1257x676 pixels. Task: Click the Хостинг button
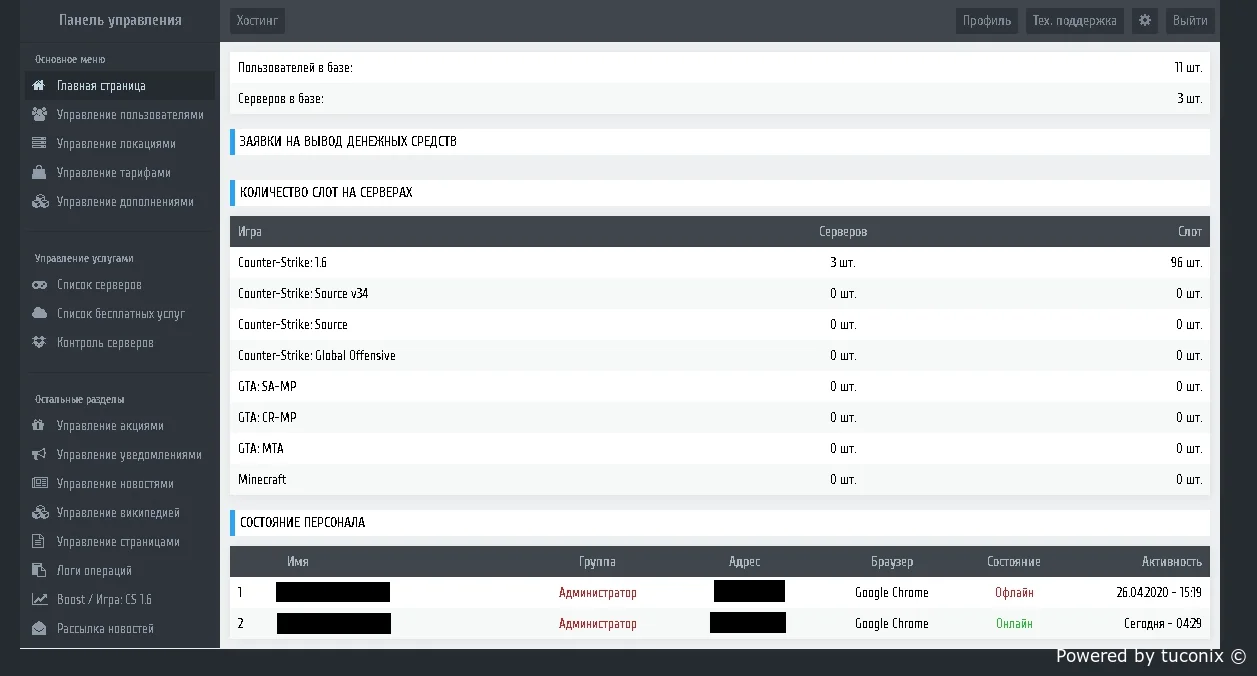tap(257, 21)
